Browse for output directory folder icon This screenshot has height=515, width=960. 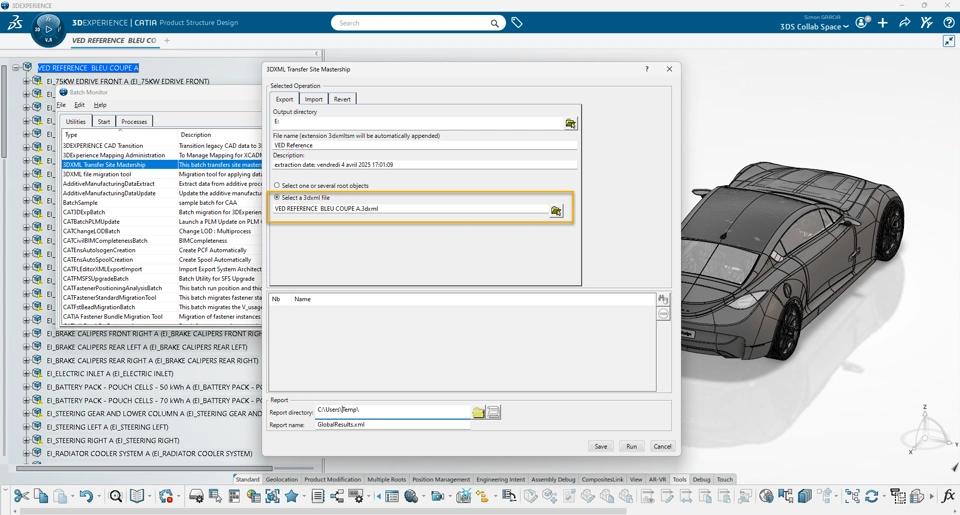coord(570,123)
